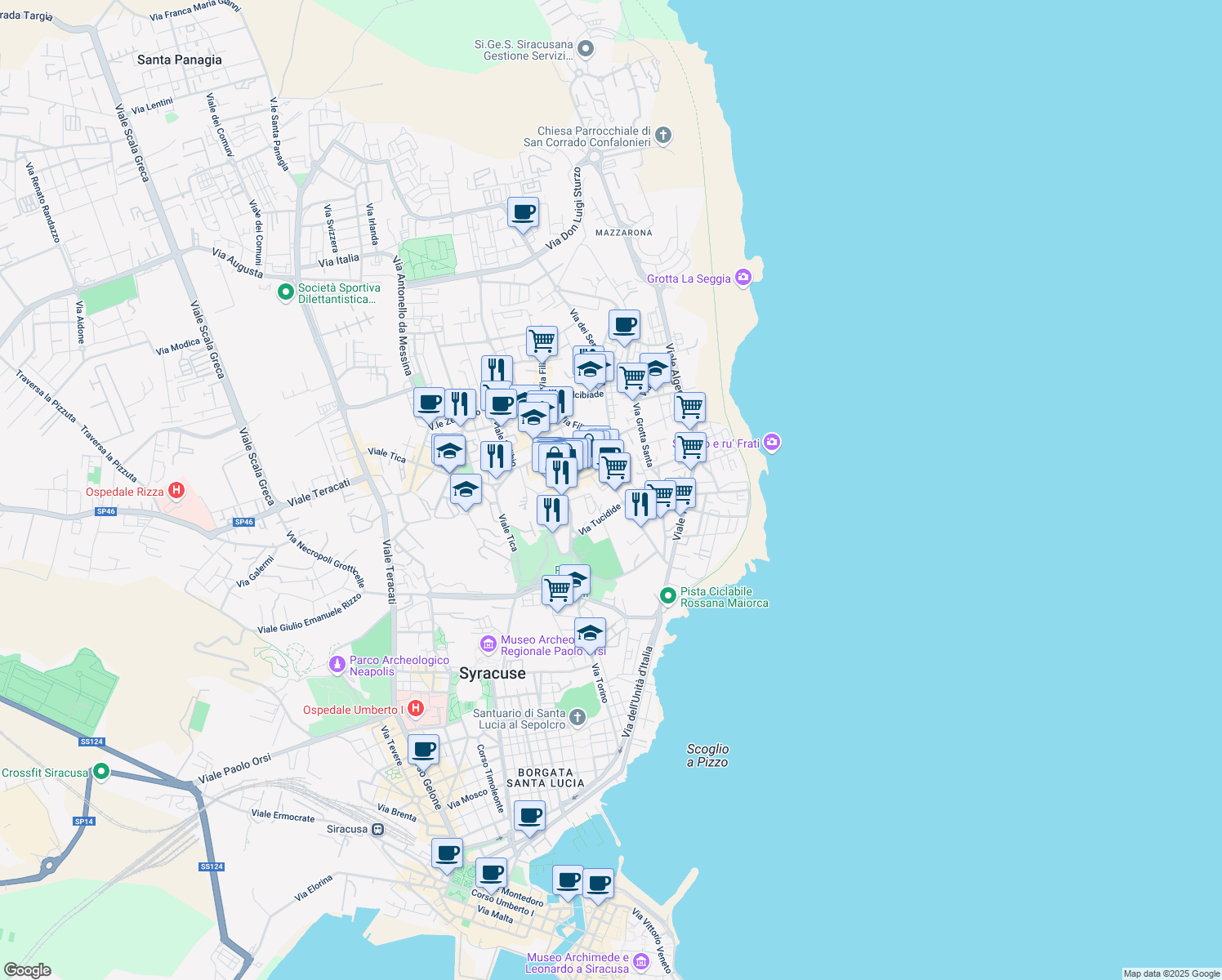
Task: Click the Si.Ge.S. Siracusana Gestione Servizi pin
Action: (x=585, y=49)
